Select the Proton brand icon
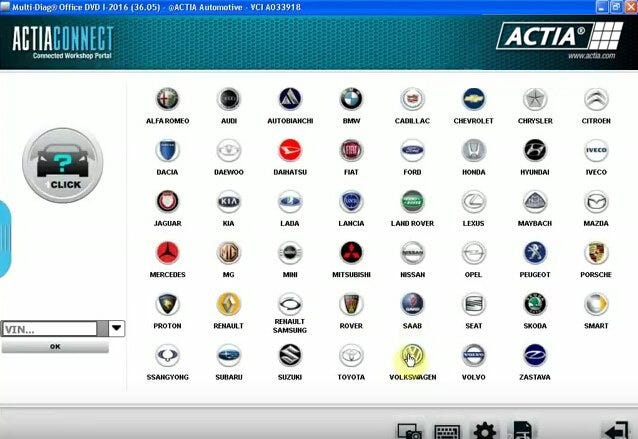Image resolution: width=638 pixels, height=439 pixels. tap(167, 304)
